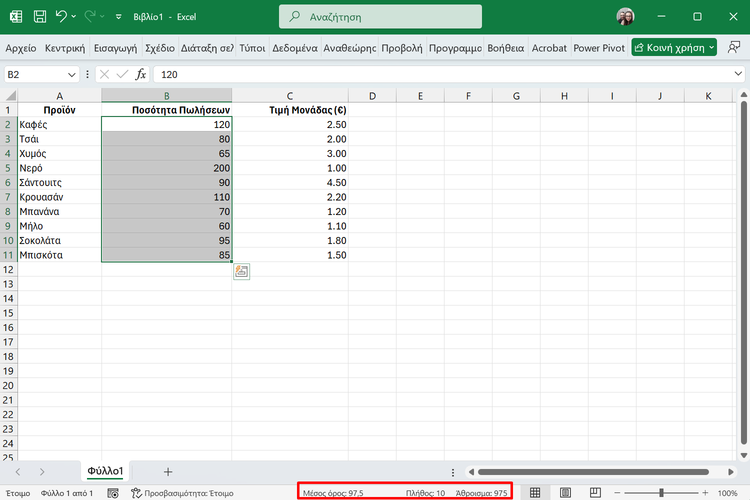Click the Undo arrow icon
This screenshot has width=750, height=500.
coord(62,17)
